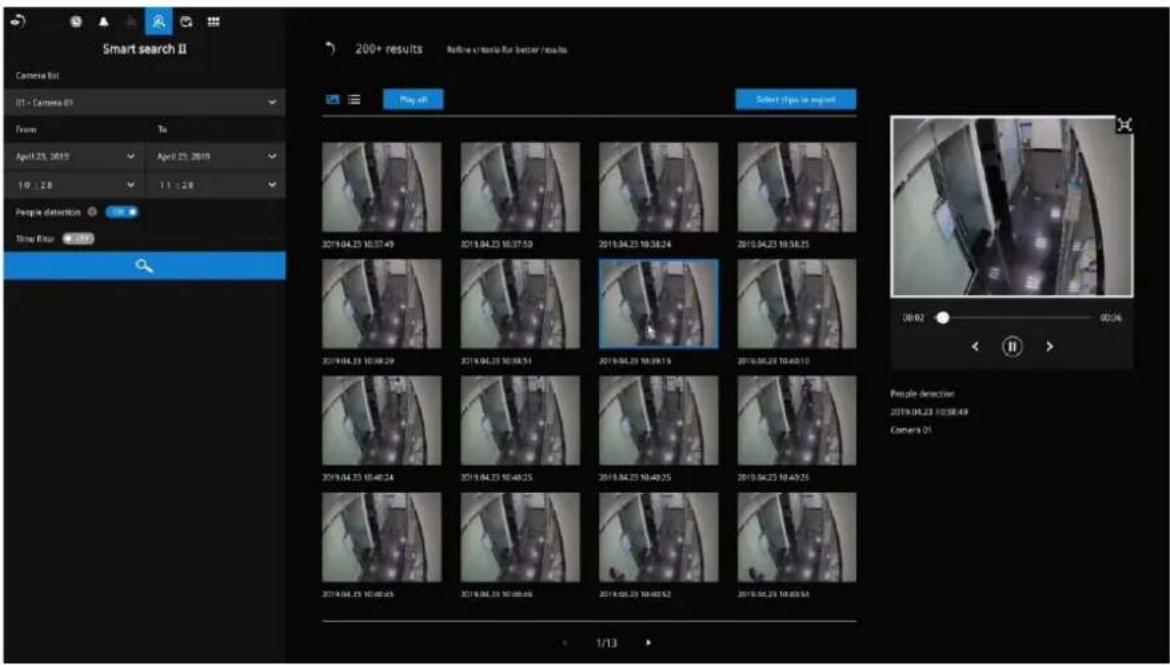Expand preview video to full screen
Image resolution: width=1170 pixels, height=665 pixels.
tap(1124, 125)
